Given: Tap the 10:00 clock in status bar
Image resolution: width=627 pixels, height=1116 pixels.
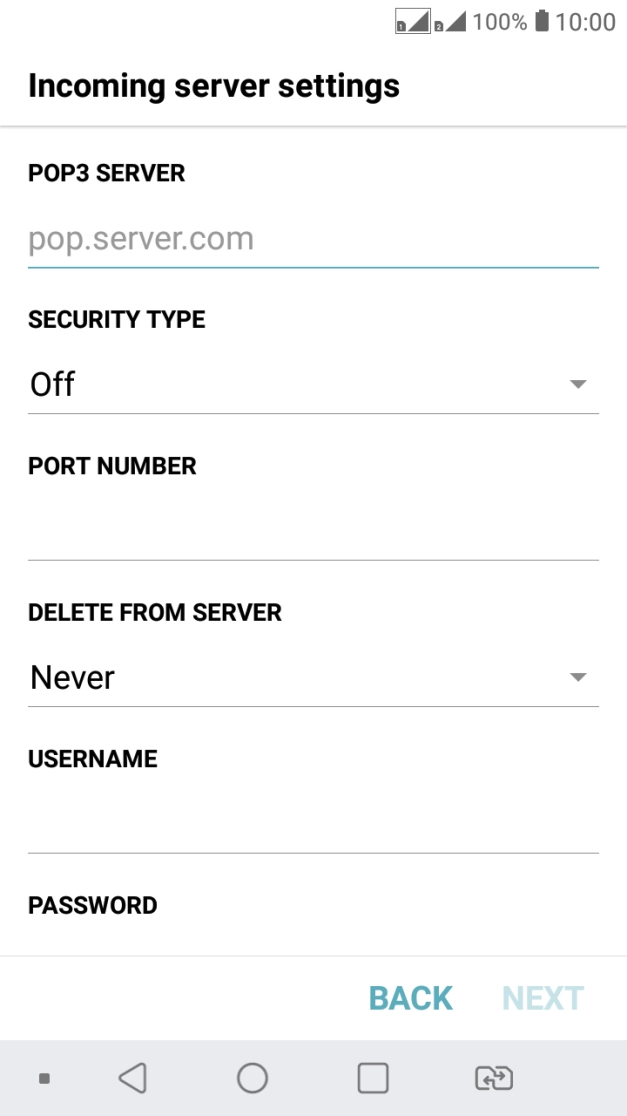Looking at the screenshot, I should (585, 22).
